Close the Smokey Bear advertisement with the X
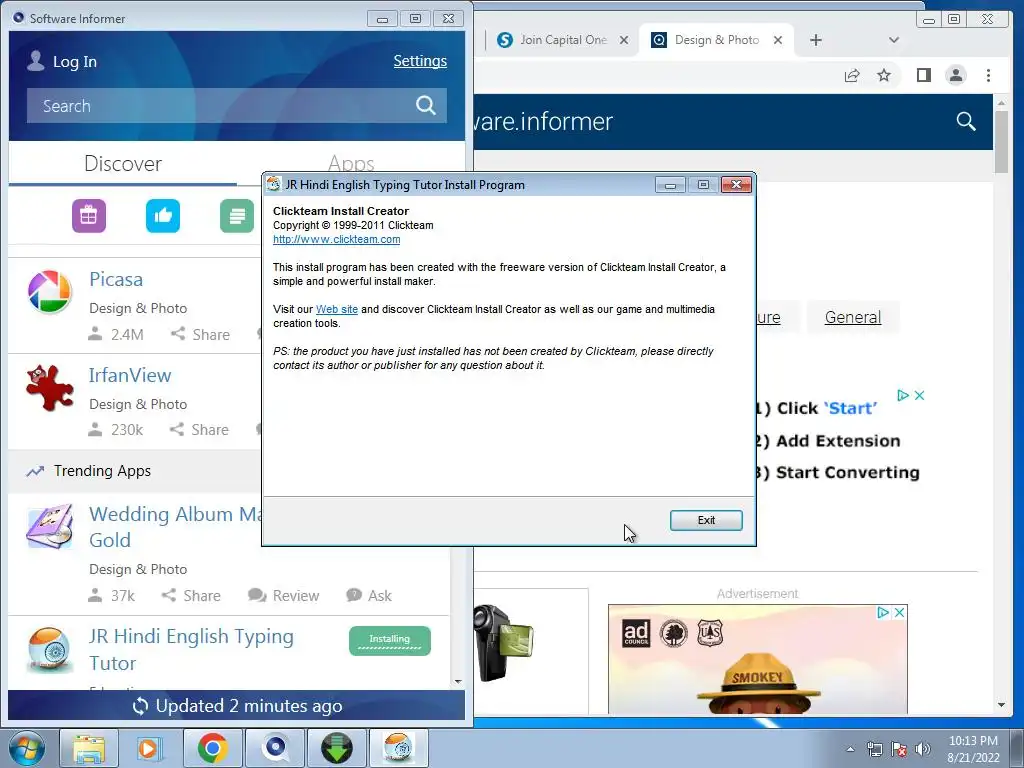 click(x=899, y=613)
